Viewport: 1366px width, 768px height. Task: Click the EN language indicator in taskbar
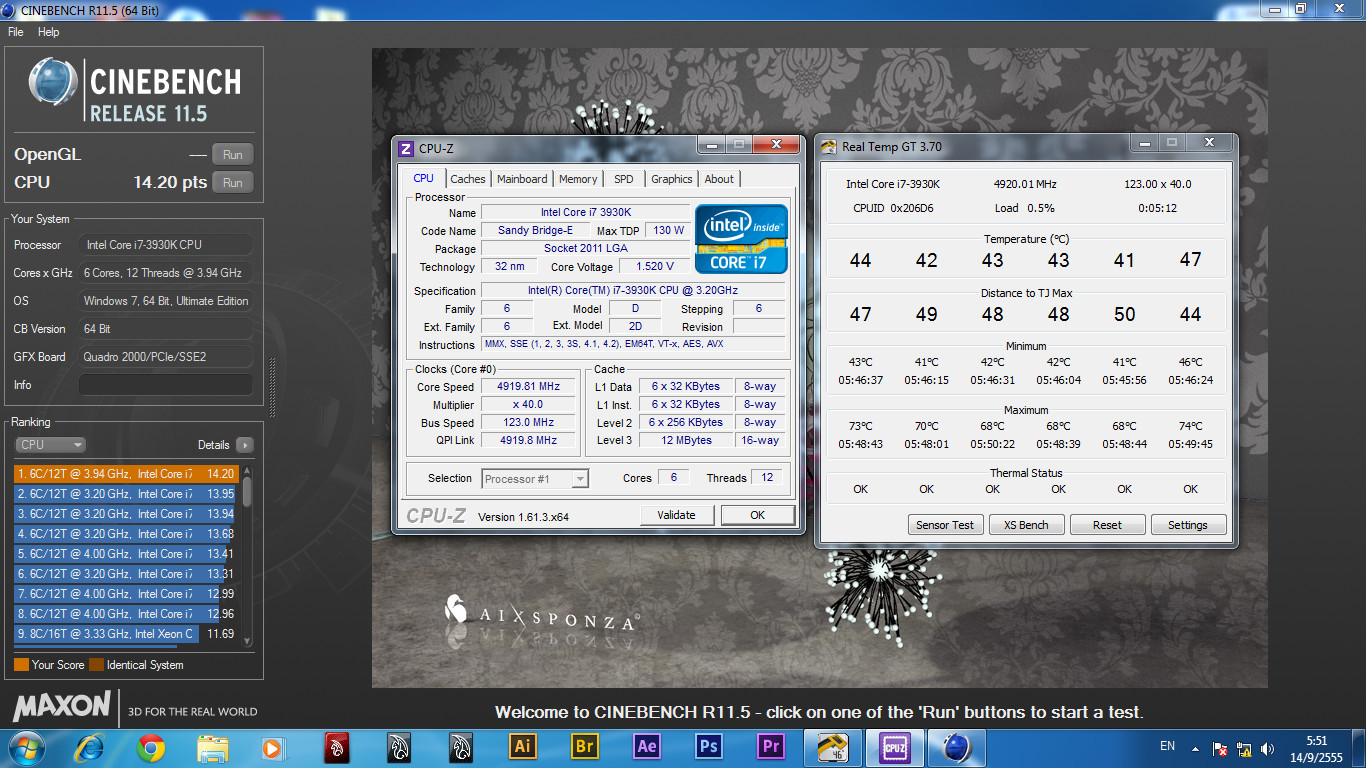1167,746
